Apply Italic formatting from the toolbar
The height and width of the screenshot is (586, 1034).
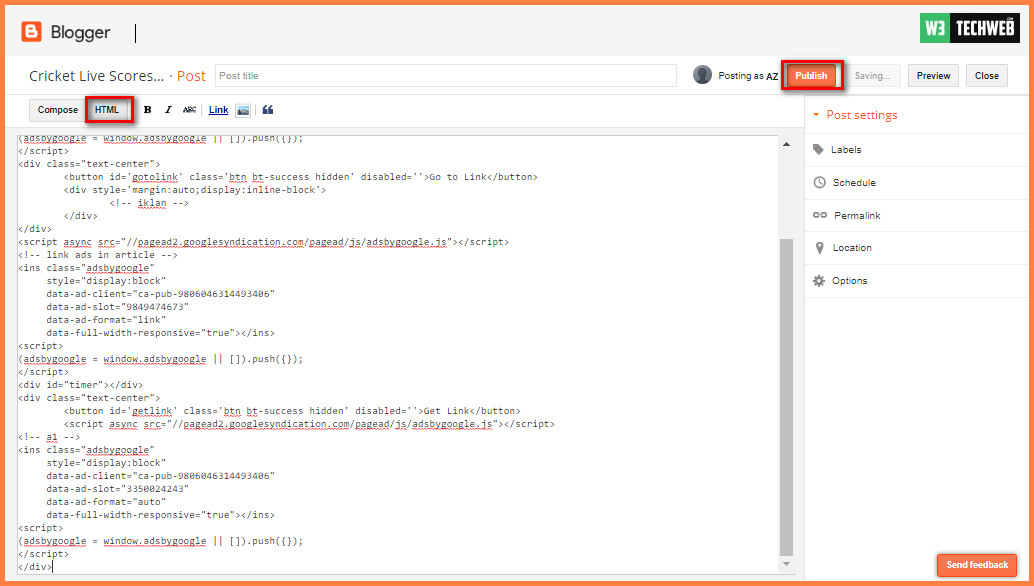(x=168, y=110)
